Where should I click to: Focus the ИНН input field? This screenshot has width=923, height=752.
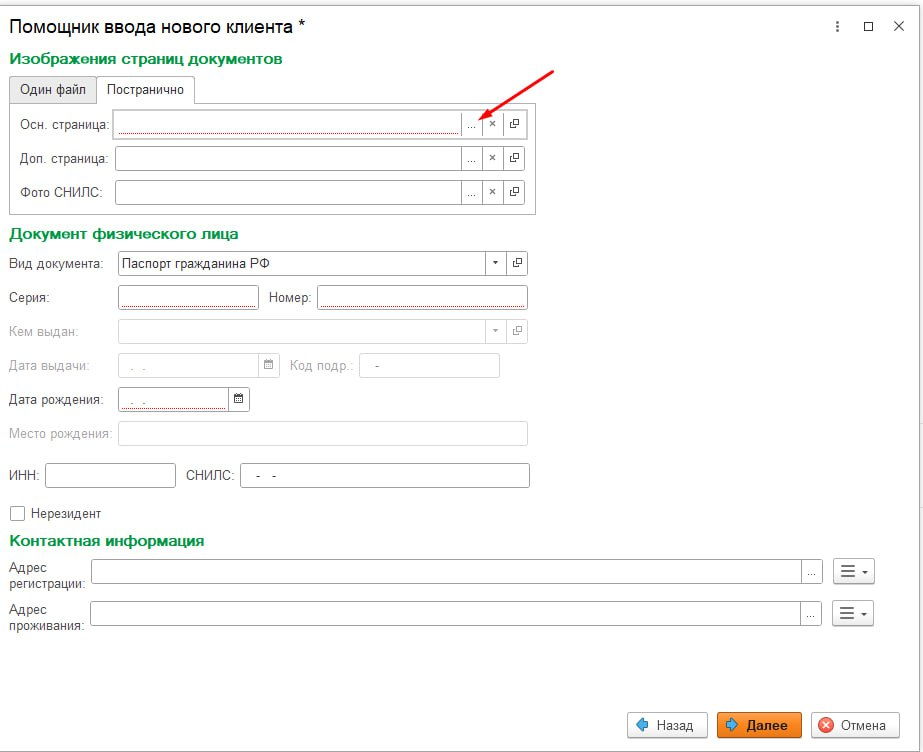click(110, 476)
